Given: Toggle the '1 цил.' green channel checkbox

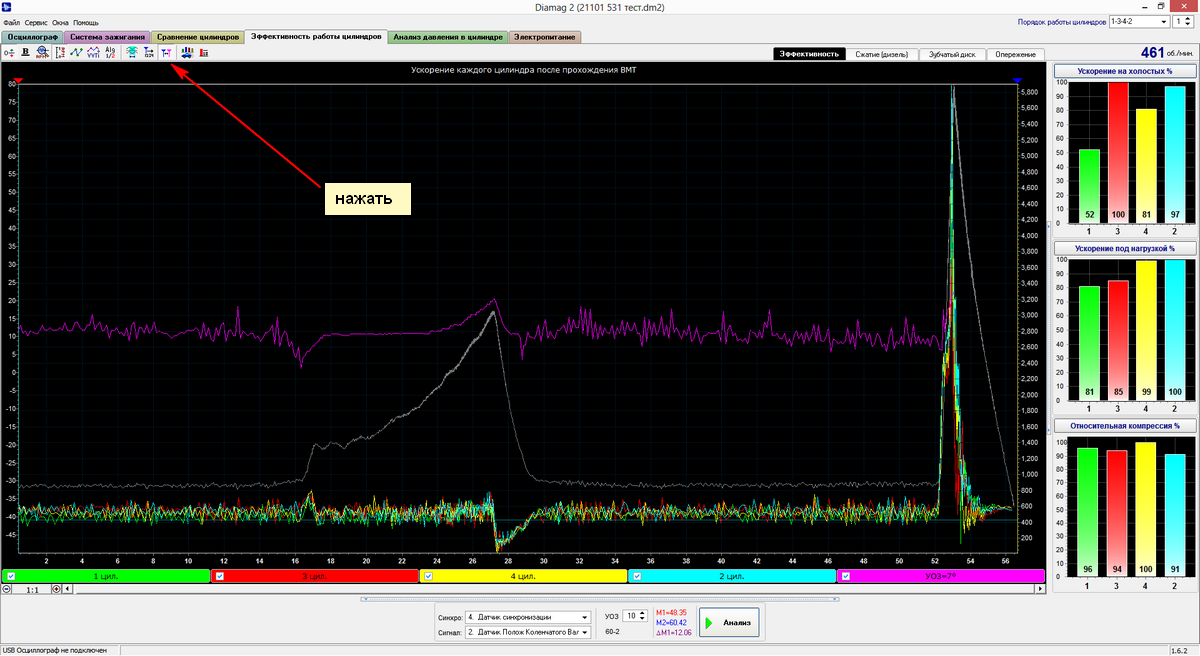Looking at the screenshot, I should point(11,577).
